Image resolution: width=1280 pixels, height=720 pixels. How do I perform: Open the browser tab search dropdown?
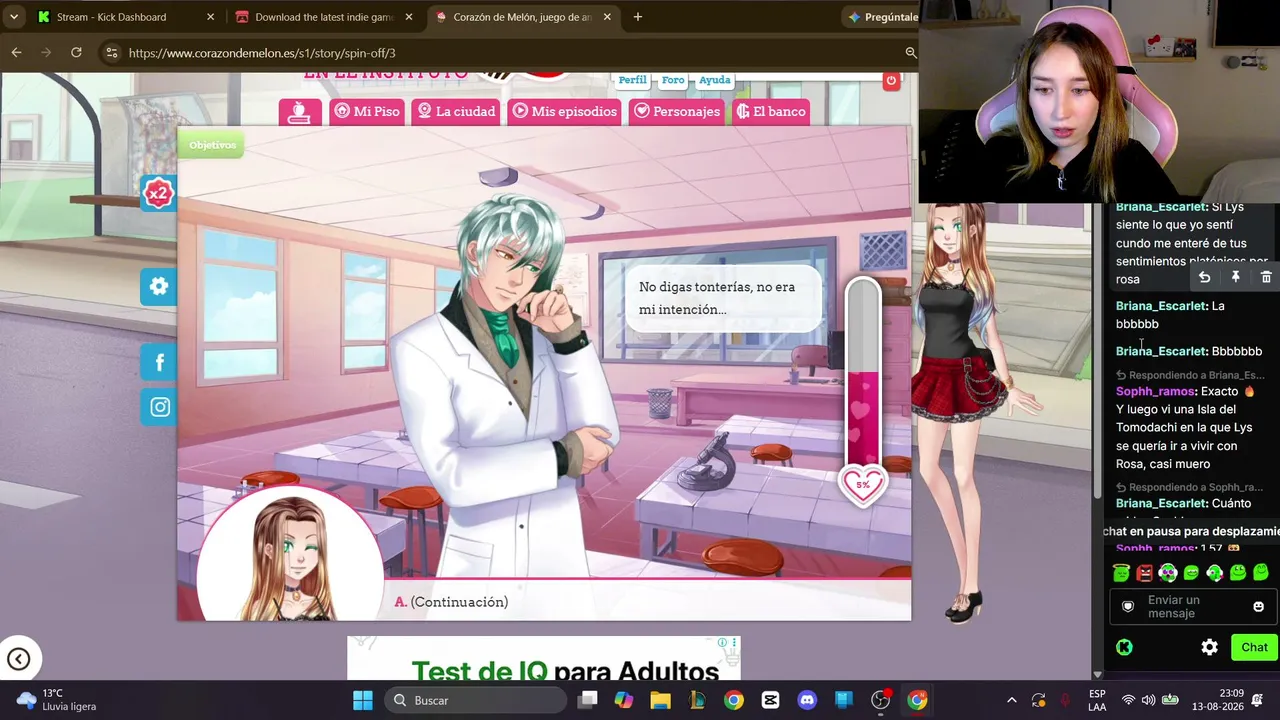tap(14, 17)
